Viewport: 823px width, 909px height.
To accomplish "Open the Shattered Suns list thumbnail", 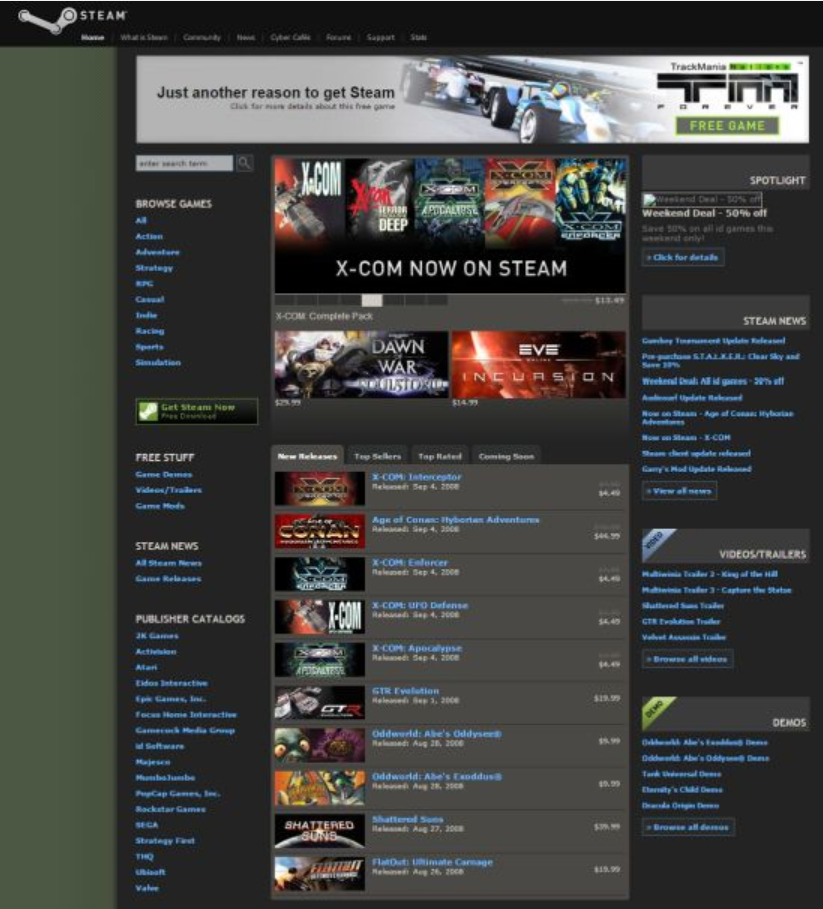I will coord(319,831).
